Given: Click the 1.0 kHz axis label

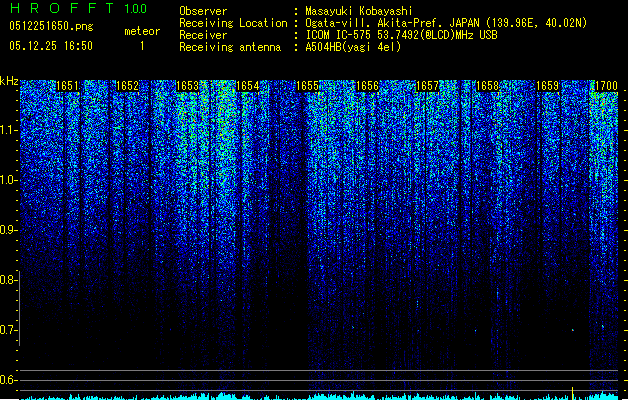Looking at the screenshot, I should (x=9, y=180).
